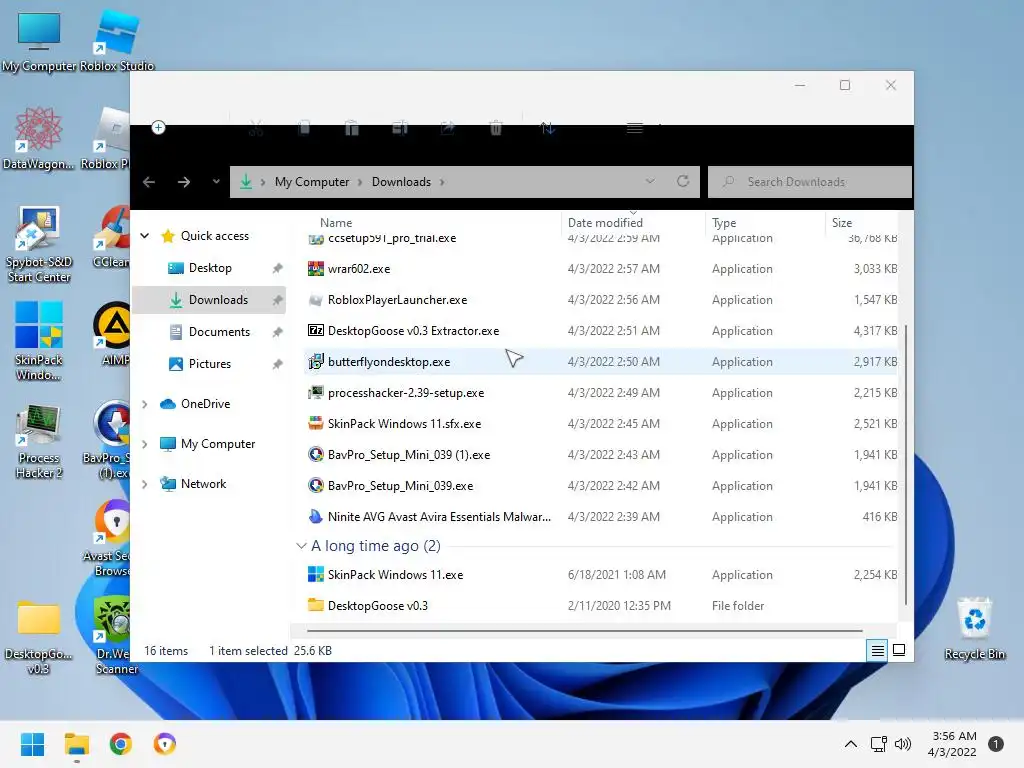Switch to details list view
The image size is (1024, 768).
[x=877, y=650]
